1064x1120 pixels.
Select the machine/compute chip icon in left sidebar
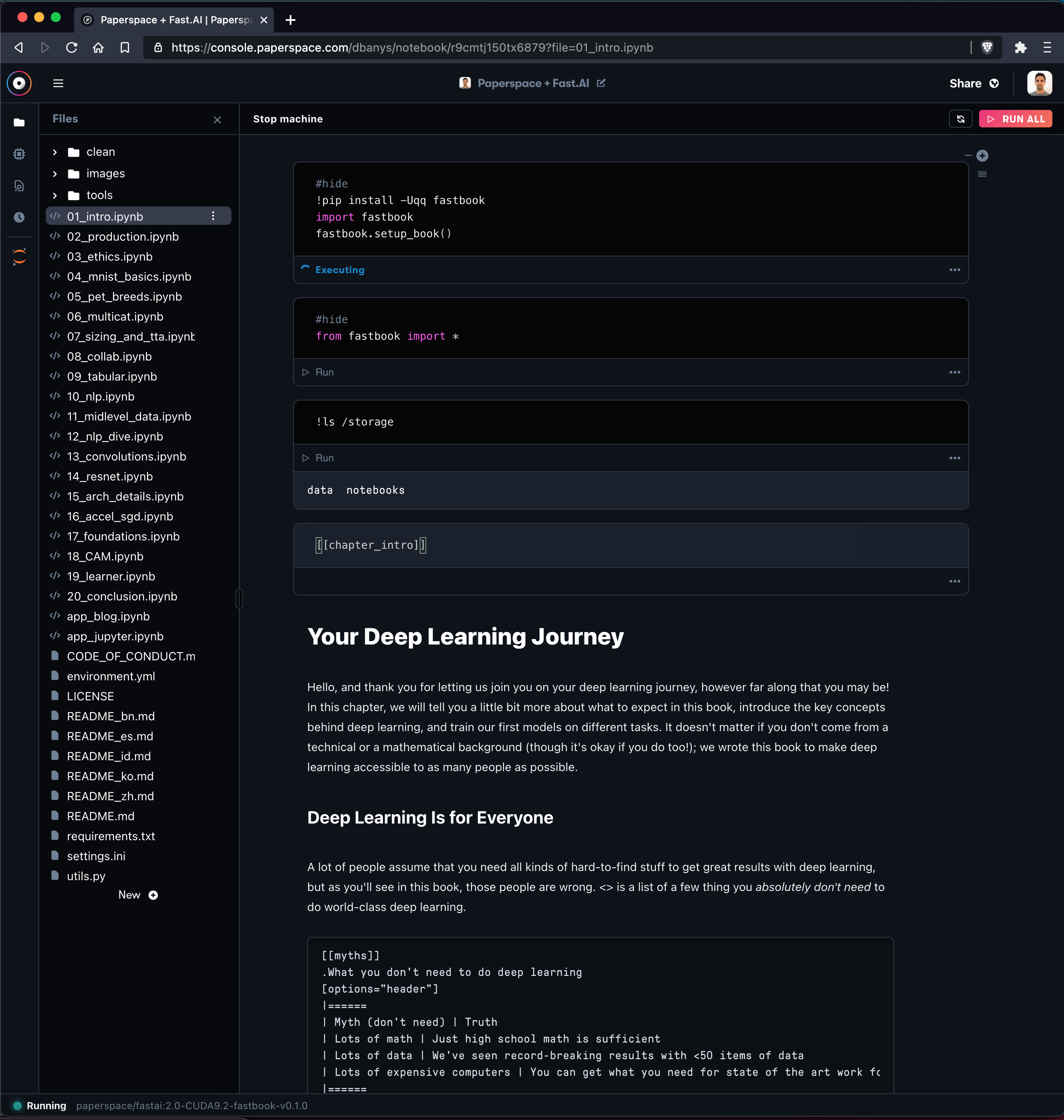19,154
